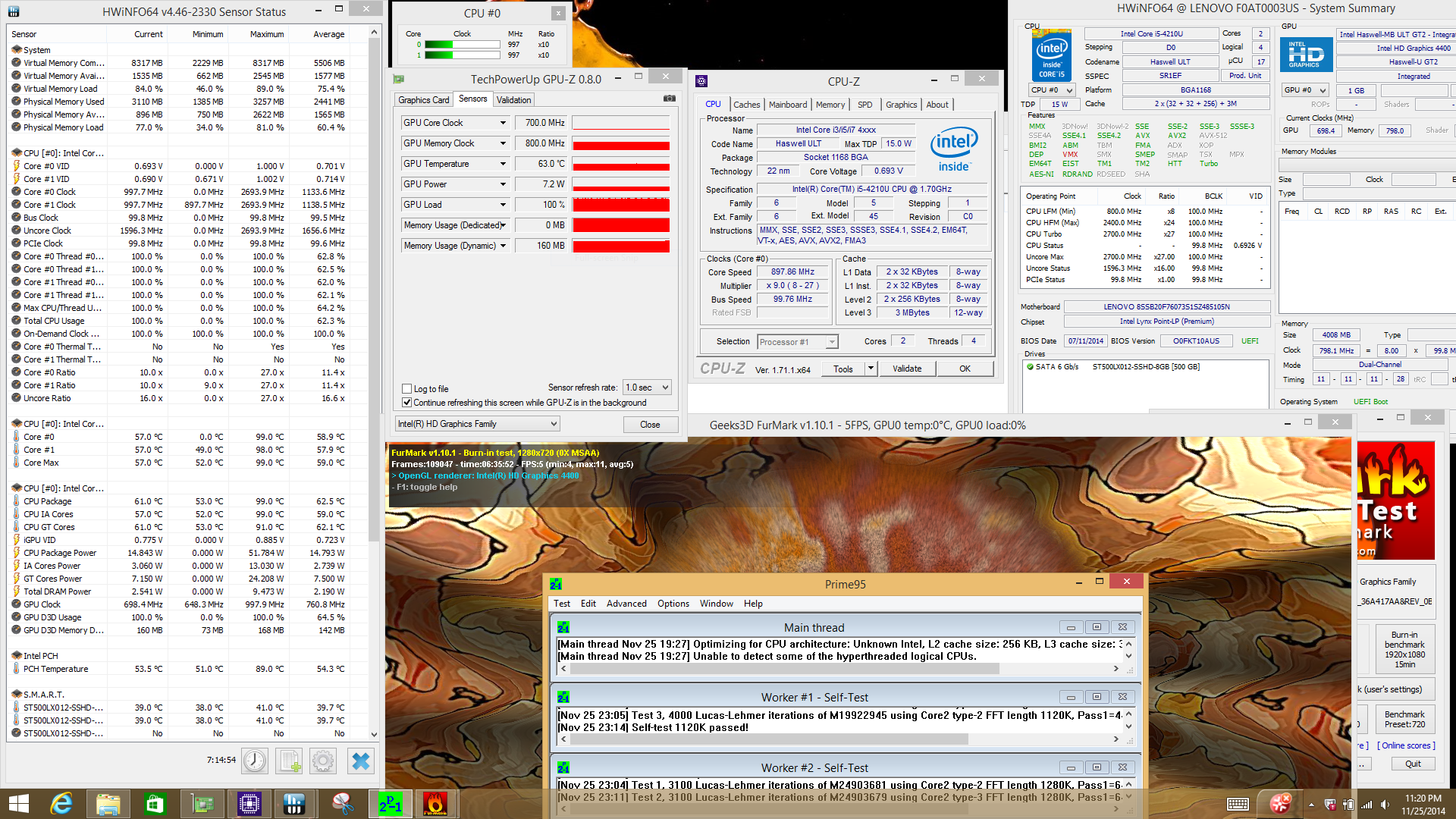This screenshot has height=819, width=1456.
Task: Open Snipping Tool from taskbar
Action: coord(342,804)
